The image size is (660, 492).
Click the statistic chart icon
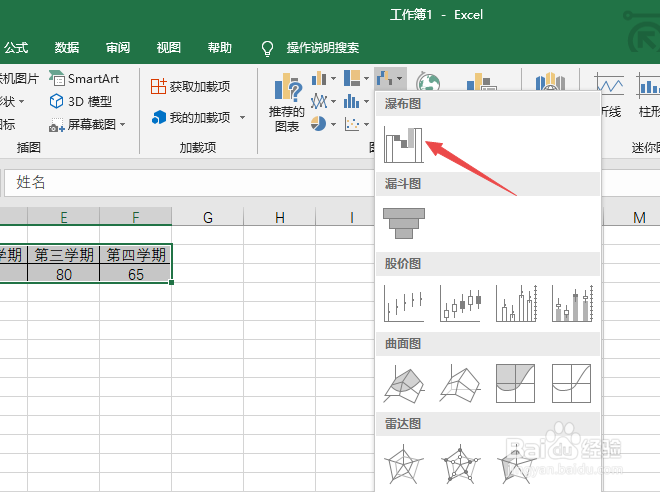pyautogui.click(x=351, y=101)
